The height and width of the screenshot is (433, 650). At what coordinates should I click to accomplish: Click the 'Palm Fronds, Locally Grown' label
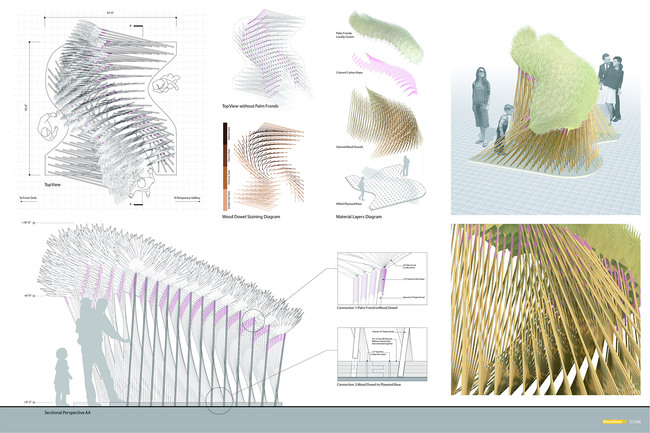[x=344, y=35]
